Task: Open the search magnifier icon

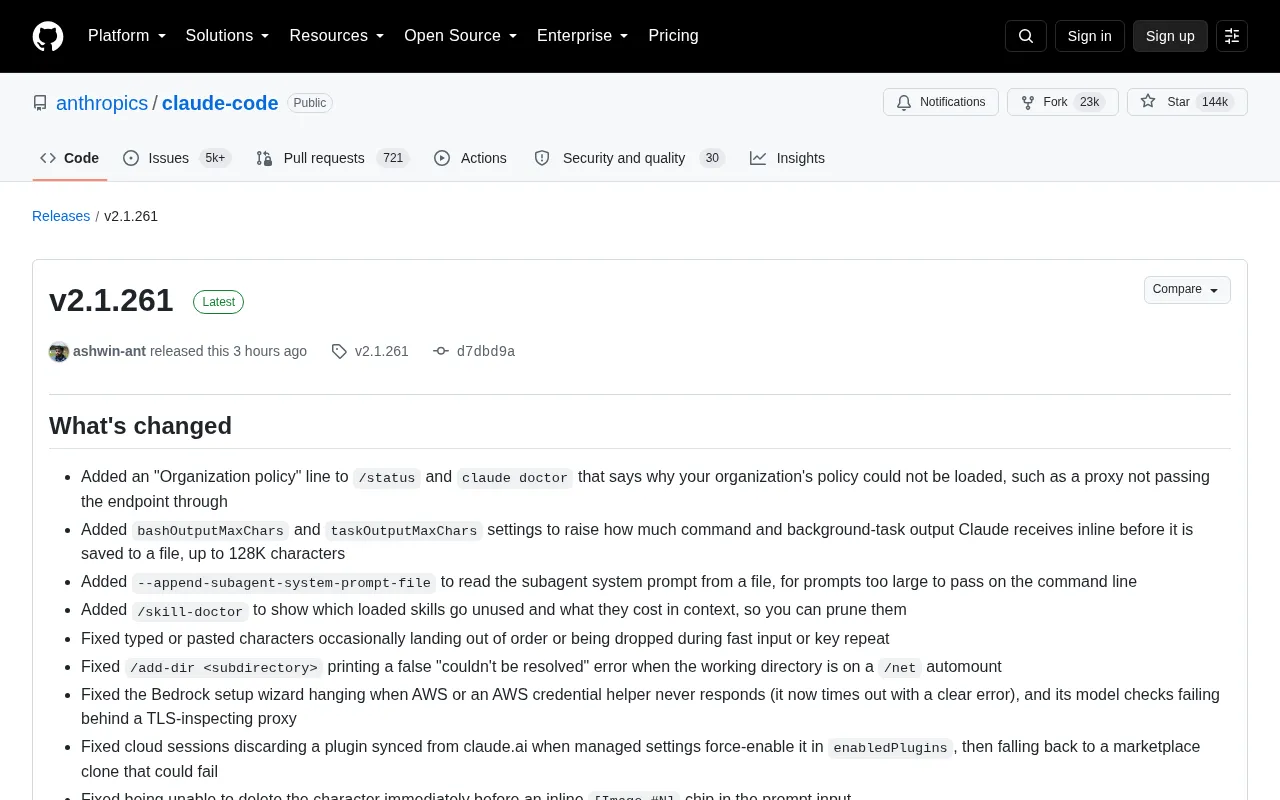Action: pyautogui.click(x=1026, y=36)
